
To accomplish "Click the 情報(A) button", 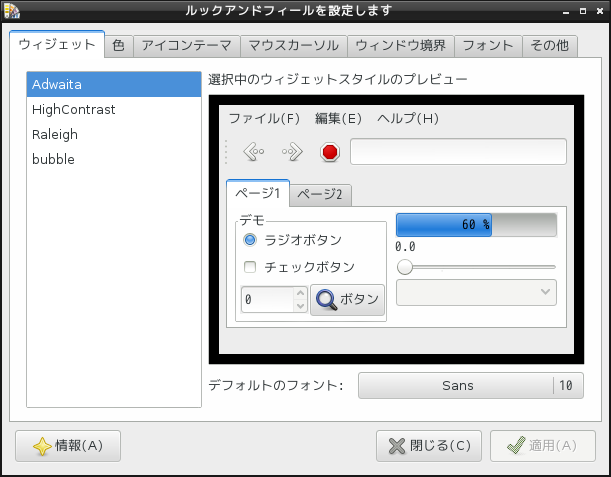I will click(x=68, y=446).
